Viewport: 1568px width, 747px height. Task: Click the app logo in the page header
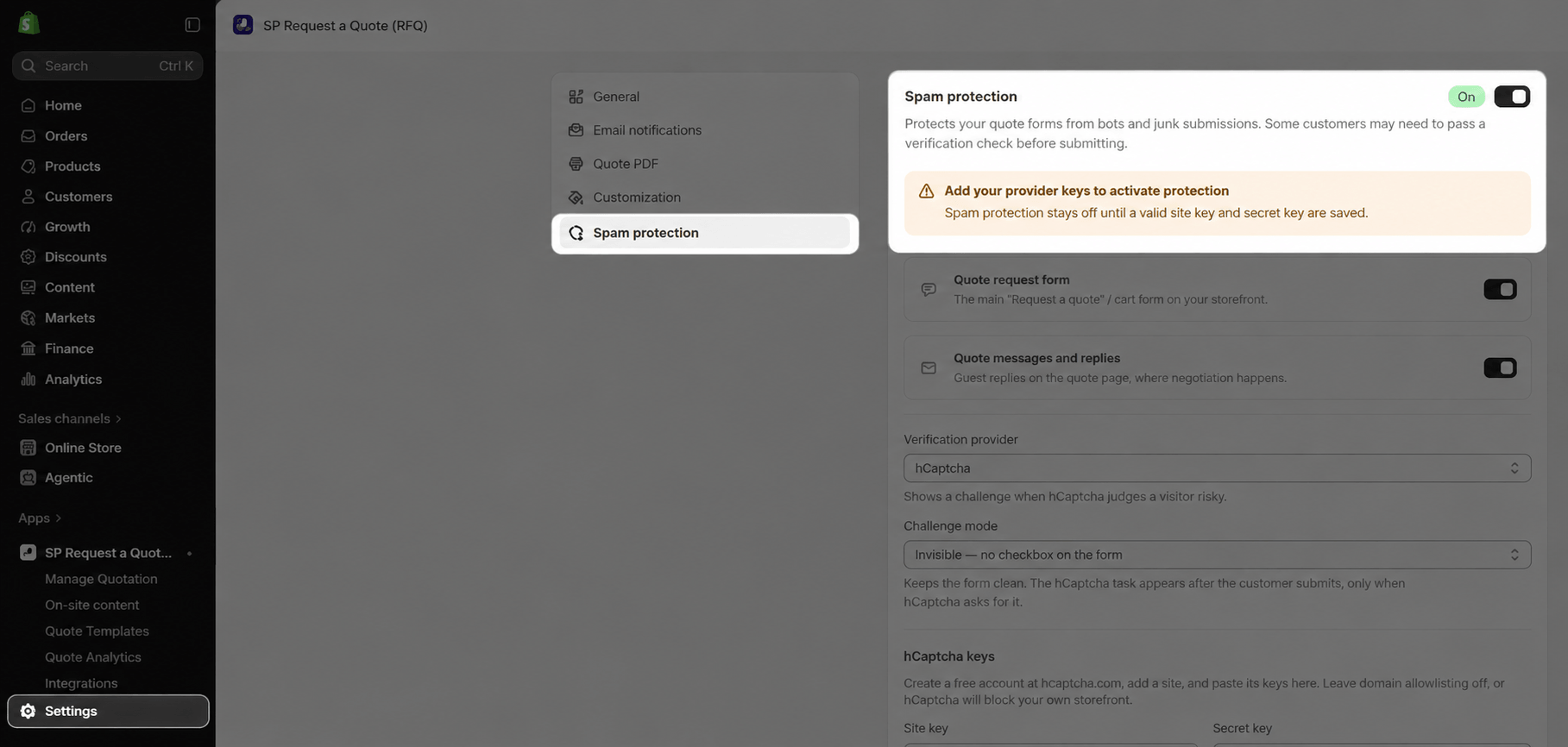pos(243,25)
